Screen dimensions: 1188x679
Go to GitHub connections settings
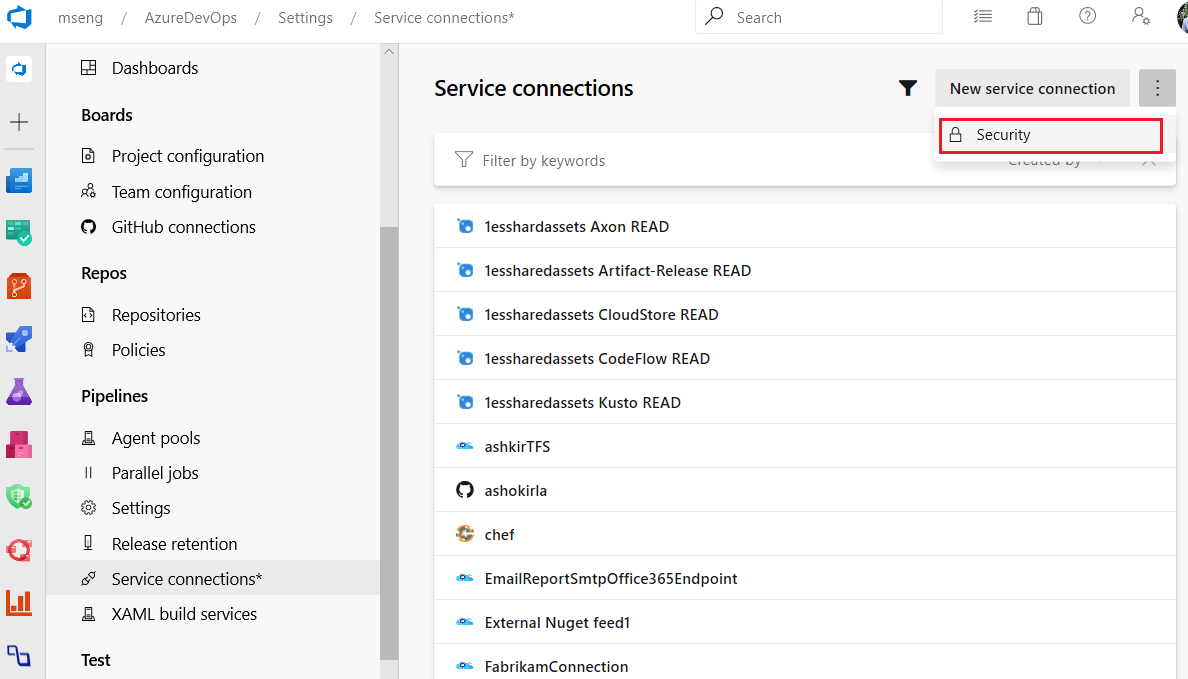tap(183, 227)
